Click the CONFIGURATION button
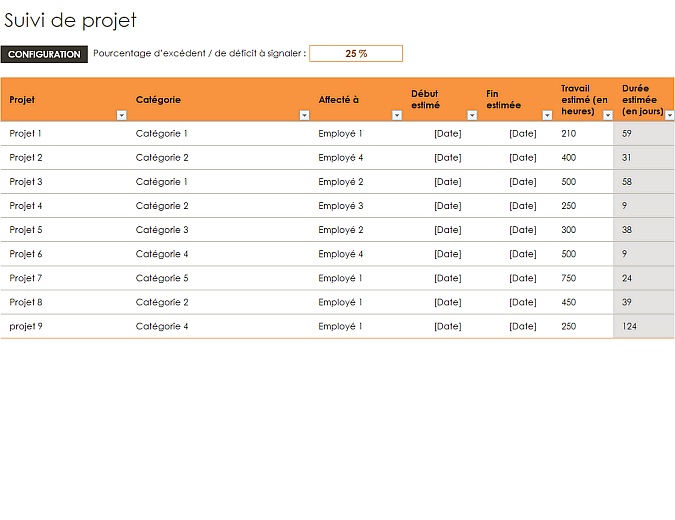675x520 pixels. pyautogui.click(x=44, y=54)
